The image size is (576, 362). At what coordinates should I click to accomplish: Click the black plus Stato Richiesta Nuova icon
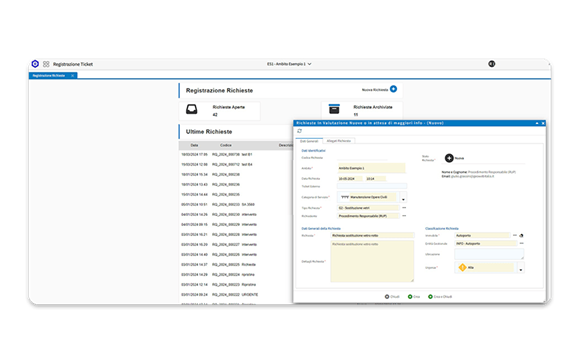click(449, 158)
